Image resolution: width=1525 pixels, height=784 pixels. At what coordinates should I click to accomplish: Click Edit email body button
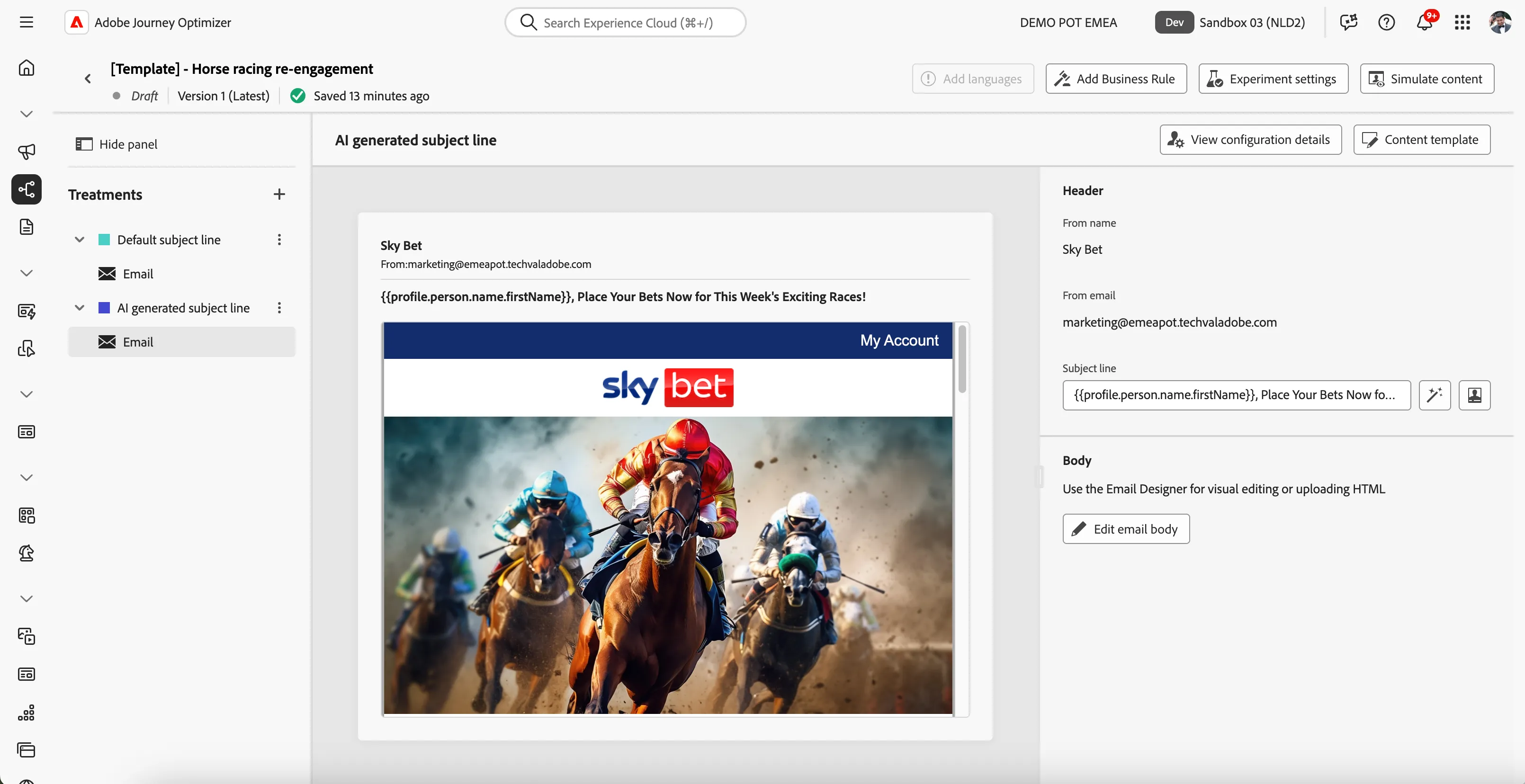coord(1125,529)
